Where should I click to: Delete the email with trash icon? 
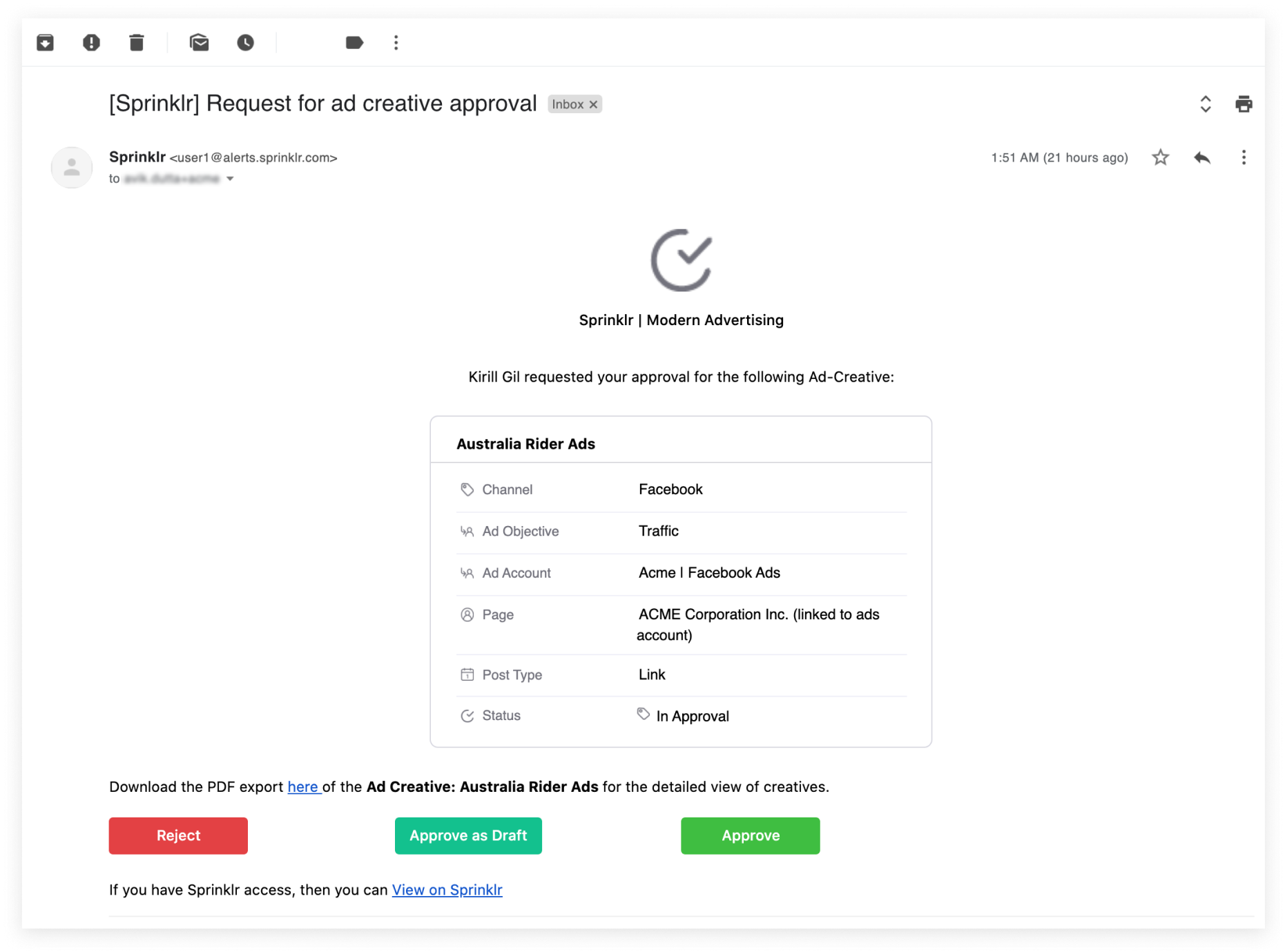(137, 43)
